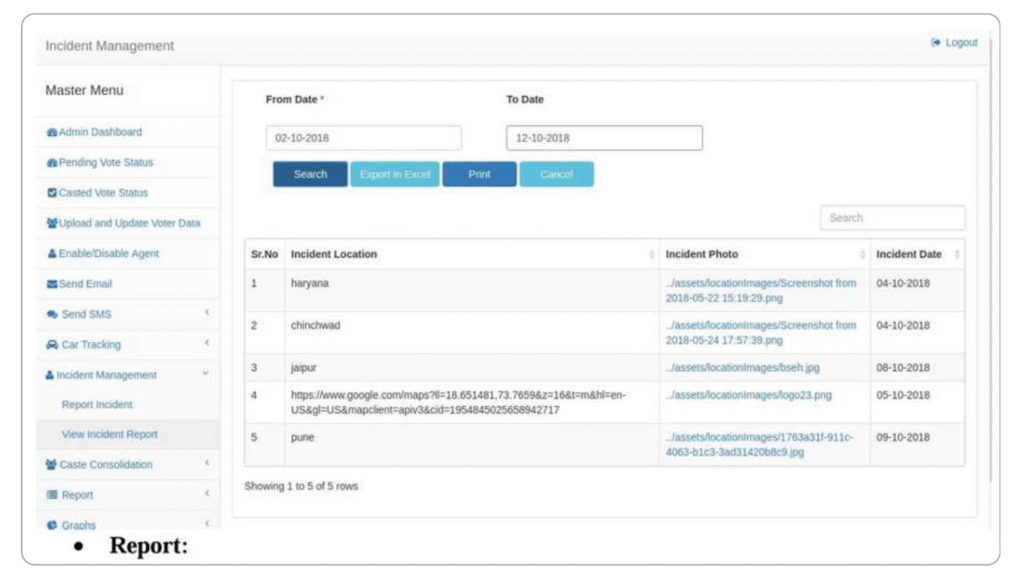
Task: Expand the Send SMS submenu
Action: point(207,314)
